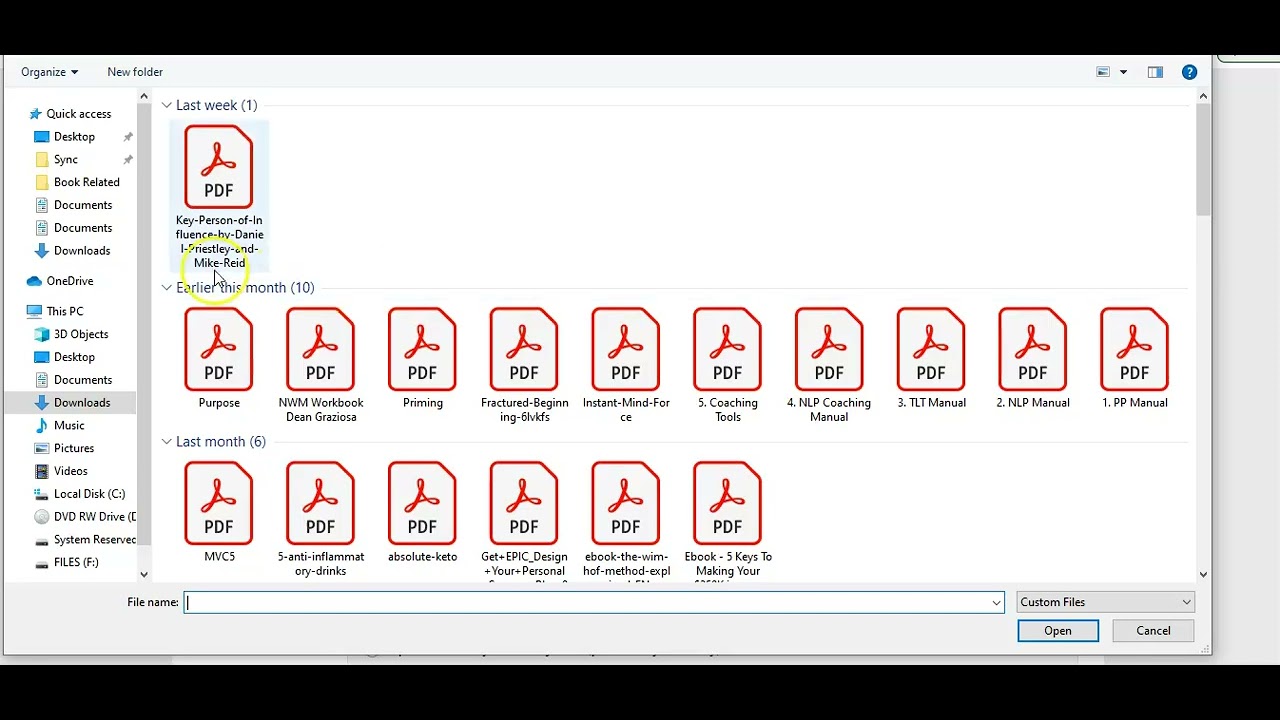Viewport: 1280px width, 720px height.
Task: Open the view options dropdown arrow
Action: click(x=1123, y=72)
